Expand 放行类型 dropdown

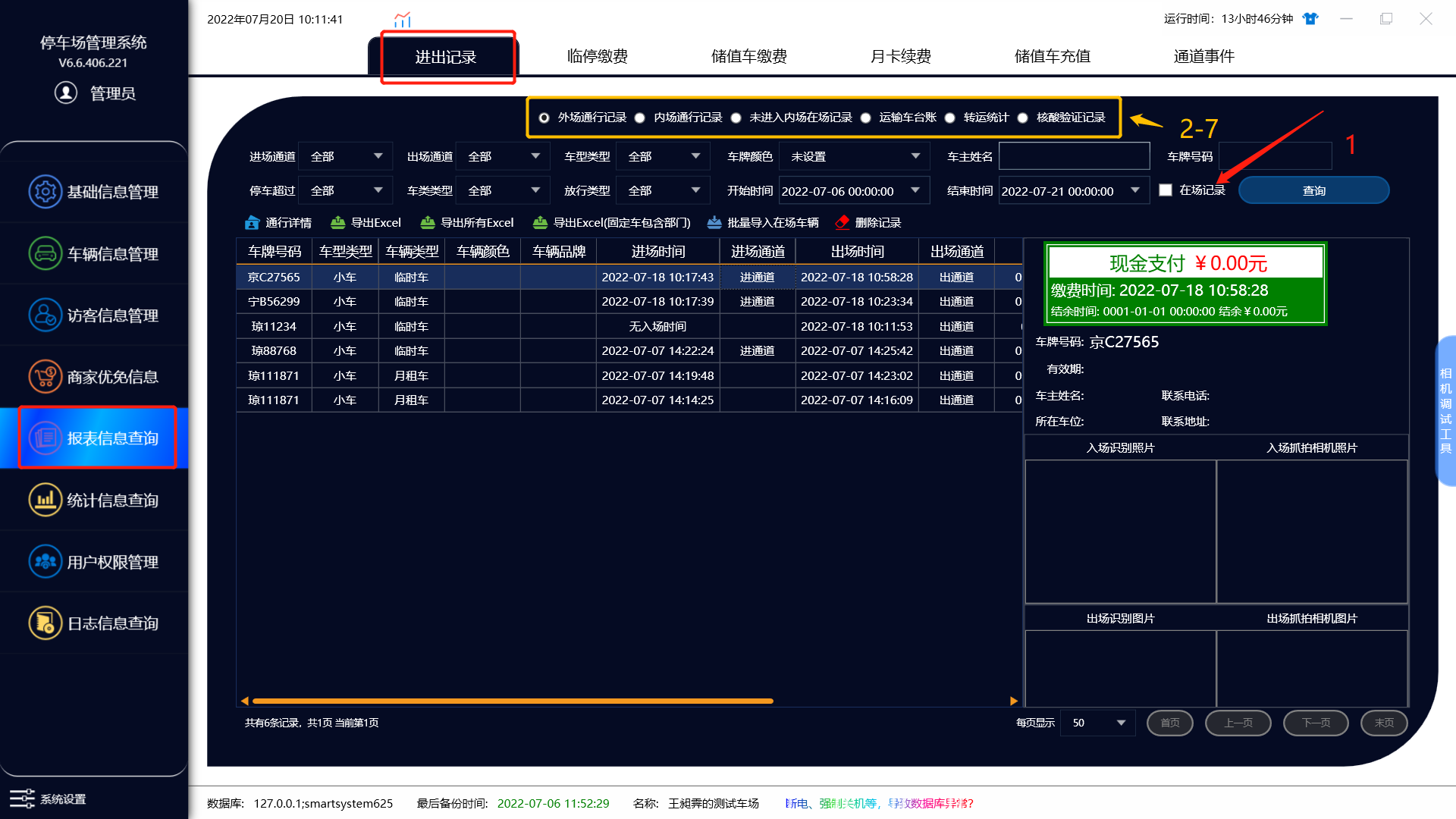pos(663,190)
